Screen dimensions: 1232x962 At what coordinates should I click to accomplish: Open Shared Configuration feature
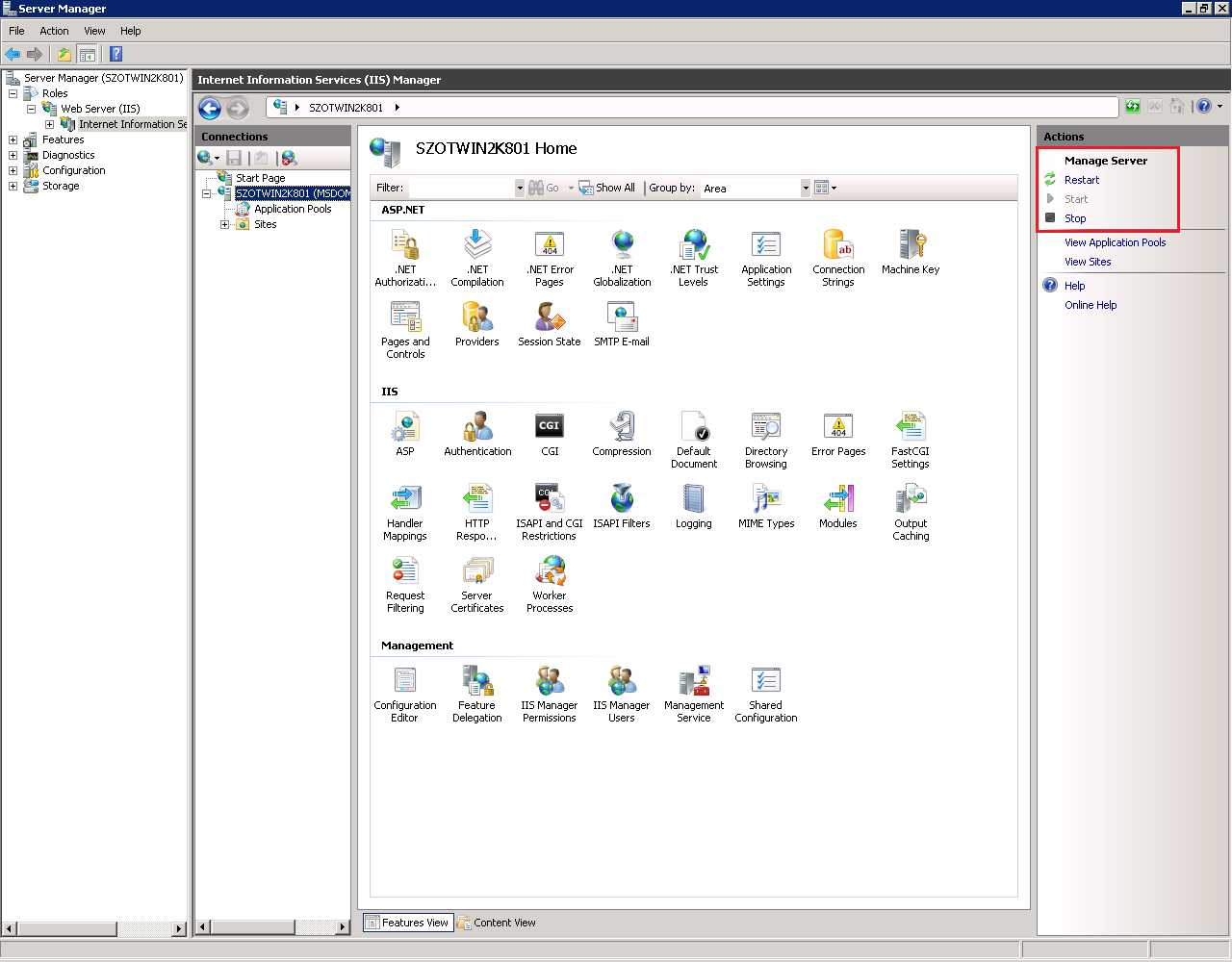pos(766,693)
